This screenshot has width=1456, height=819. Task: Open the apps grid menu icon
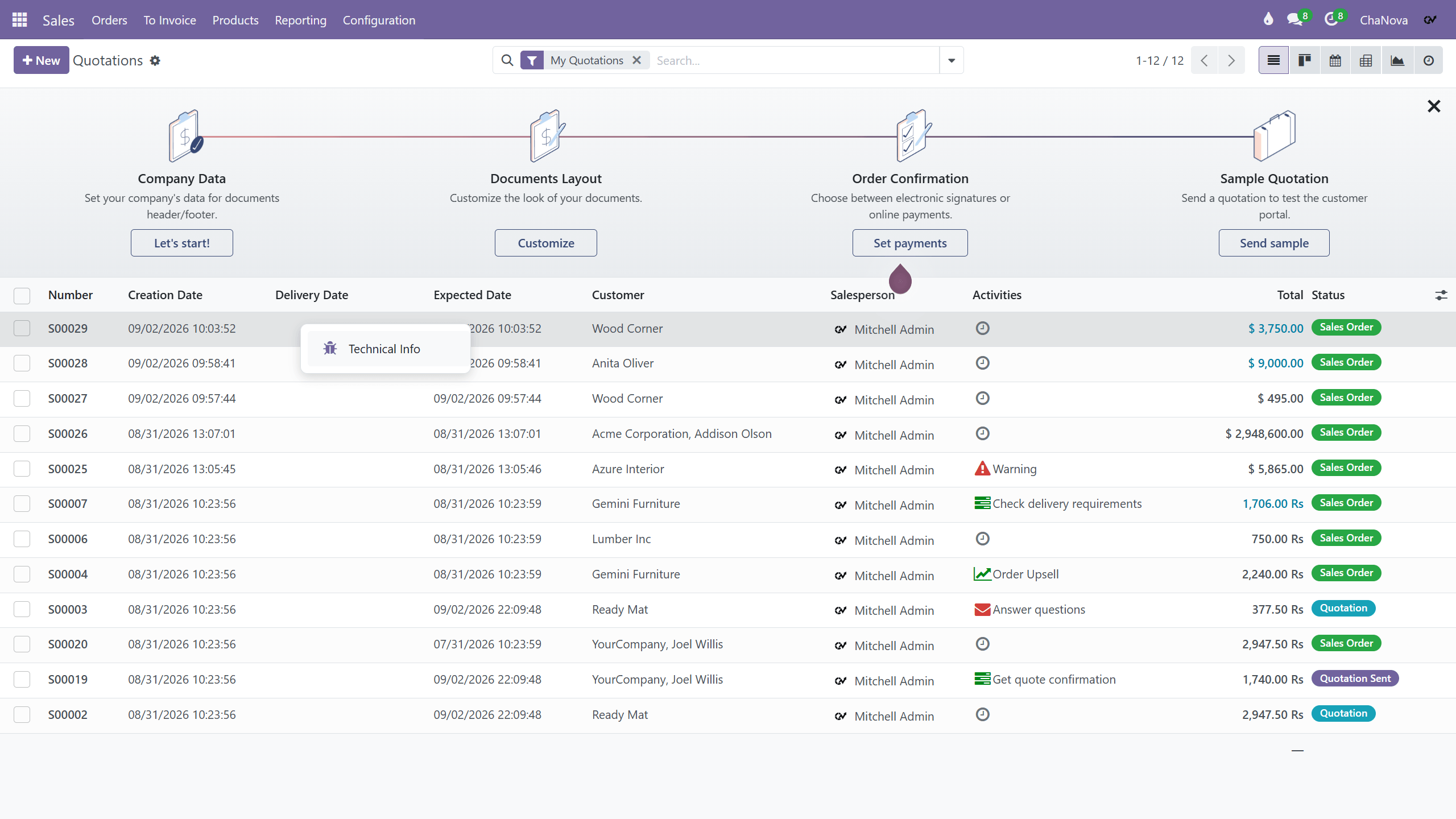point(20,20)
